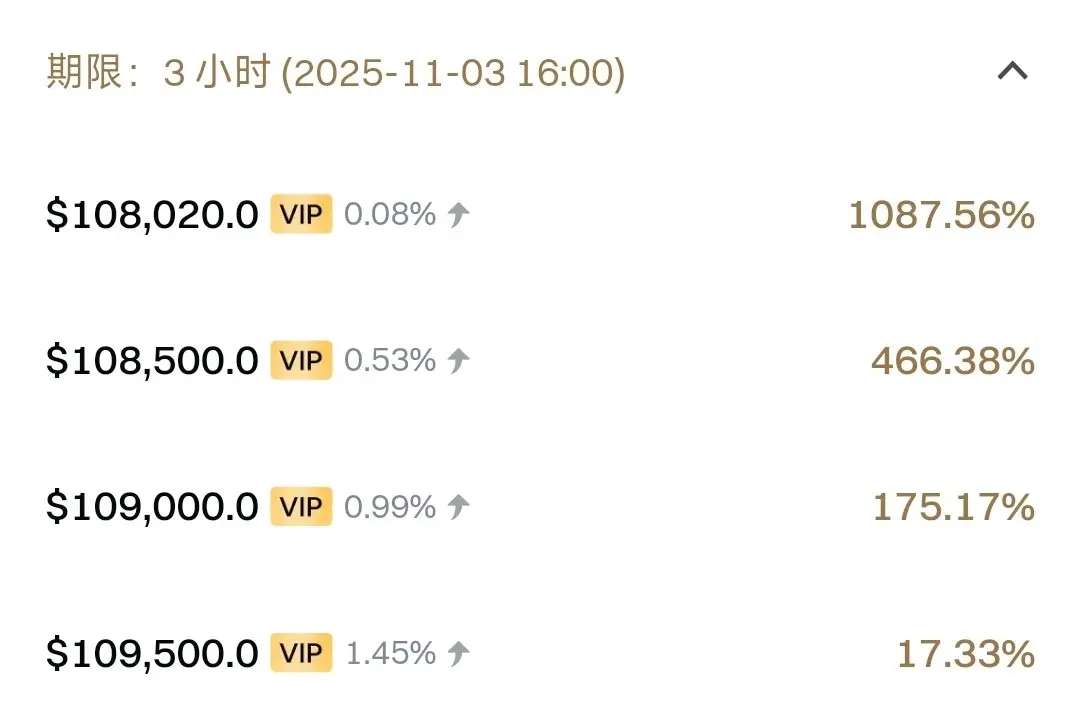The image size is (1080, 713).
Task: Collapse the 3 小时 term section chevron
Action: (1012, 71)
